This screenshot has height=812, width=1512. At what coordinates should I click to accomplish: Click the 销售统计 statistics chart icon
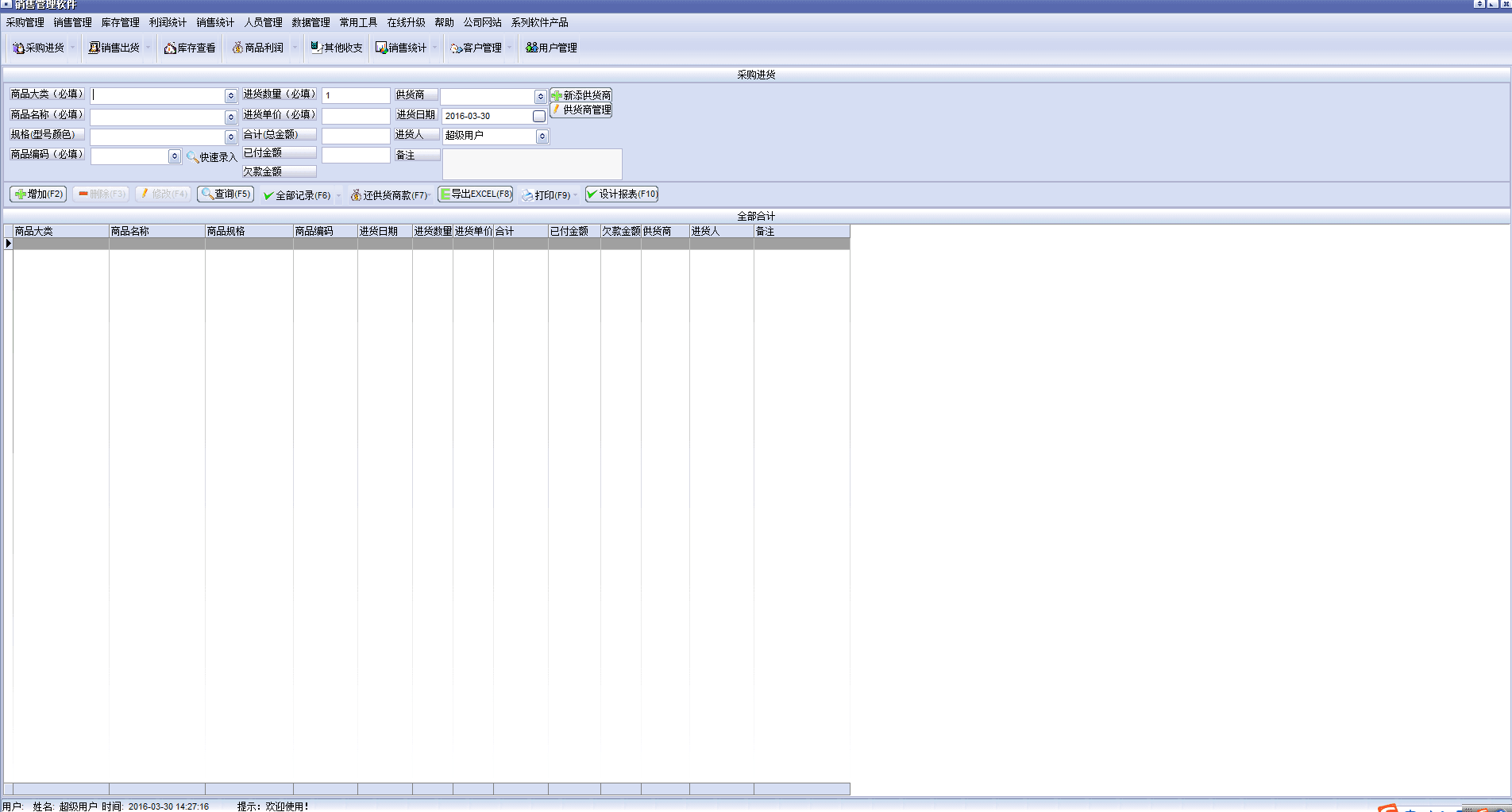(381, 48)
